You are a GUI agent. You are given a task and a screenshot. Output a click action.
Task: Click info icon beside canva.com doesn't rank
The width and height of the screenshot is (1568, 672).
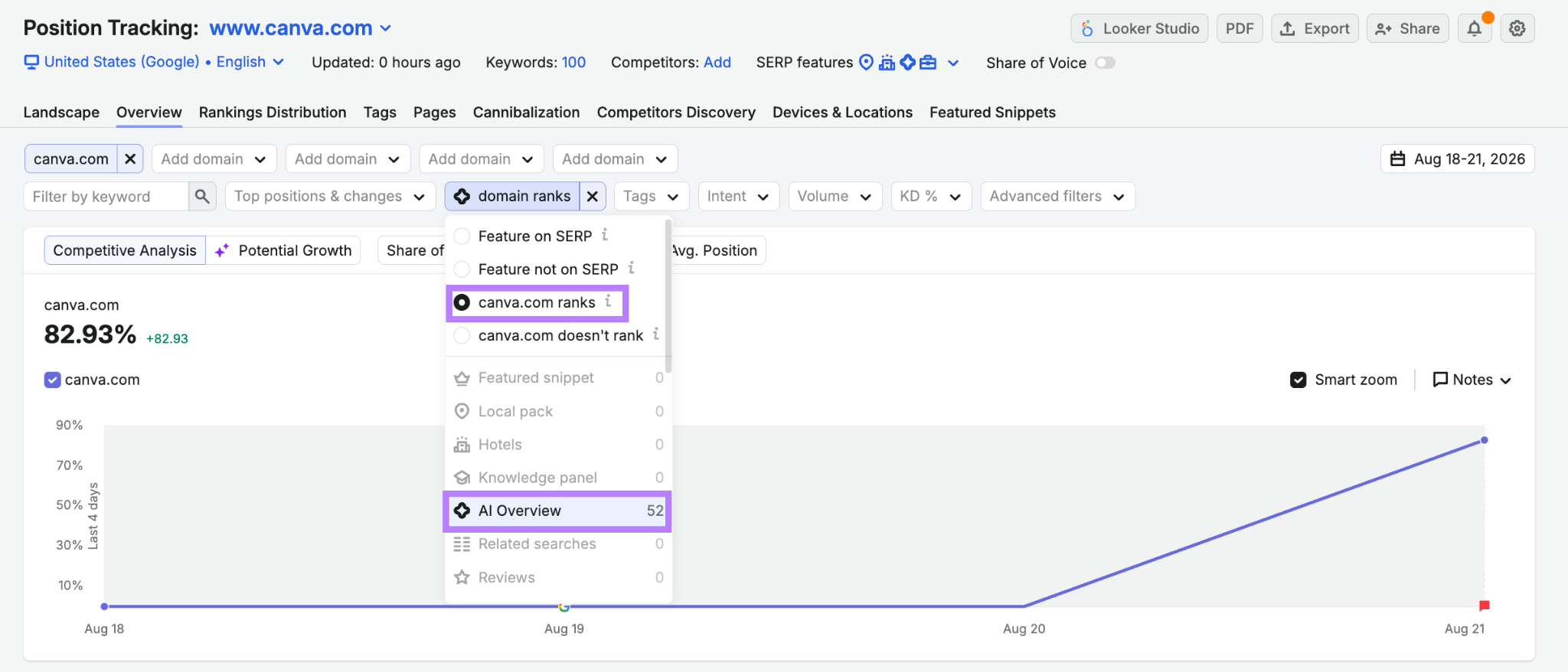(655, 334)
